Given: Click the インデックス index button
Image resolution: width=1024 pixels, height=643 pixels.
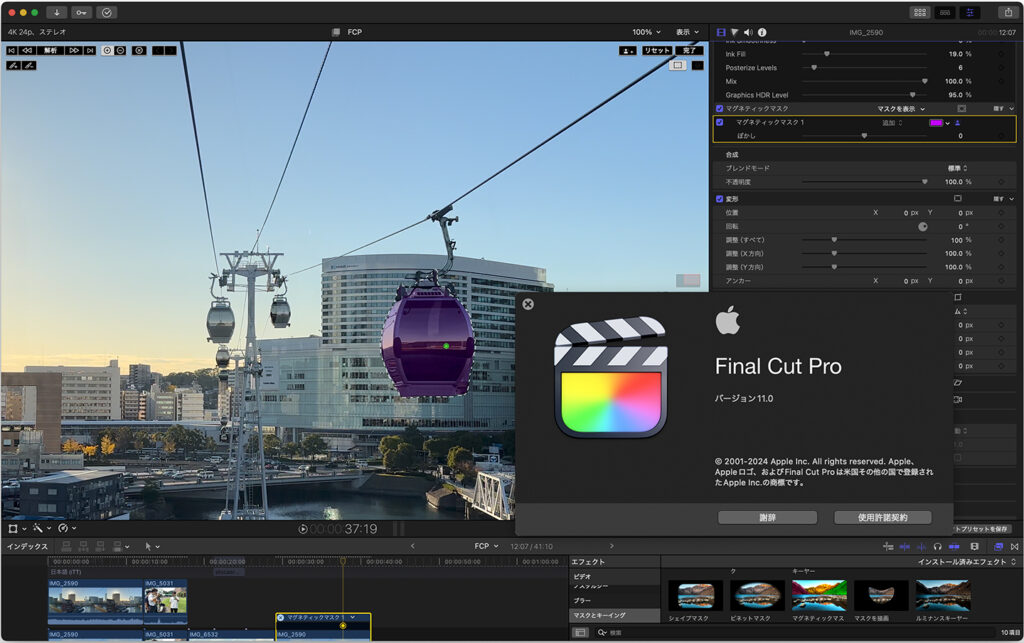Looking at the screenshot, I should pyautogui.click(x=27, y=546).
